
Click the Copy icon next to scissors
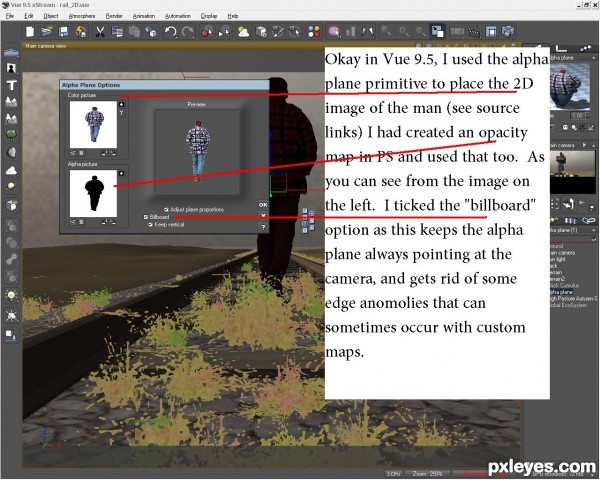[x=117, y=31]
